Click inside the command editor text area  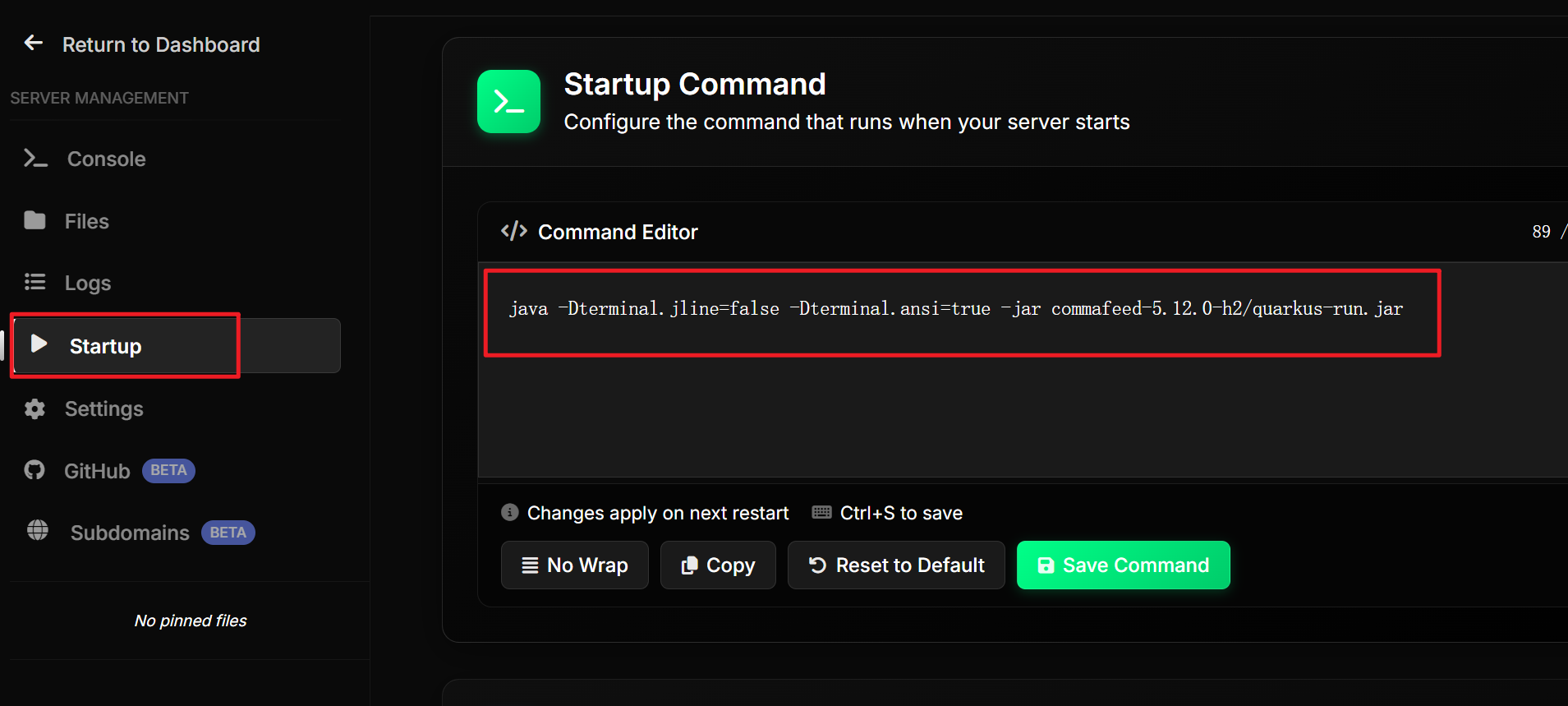[1023, 370]
